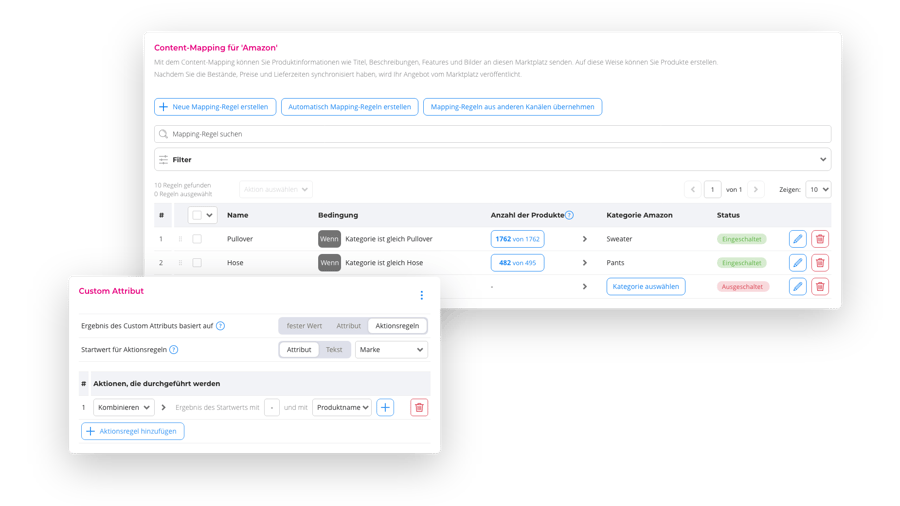Click Kategorie auswählen button
Viewport: 900px width, 506px height.
click(x=646, y=286)
